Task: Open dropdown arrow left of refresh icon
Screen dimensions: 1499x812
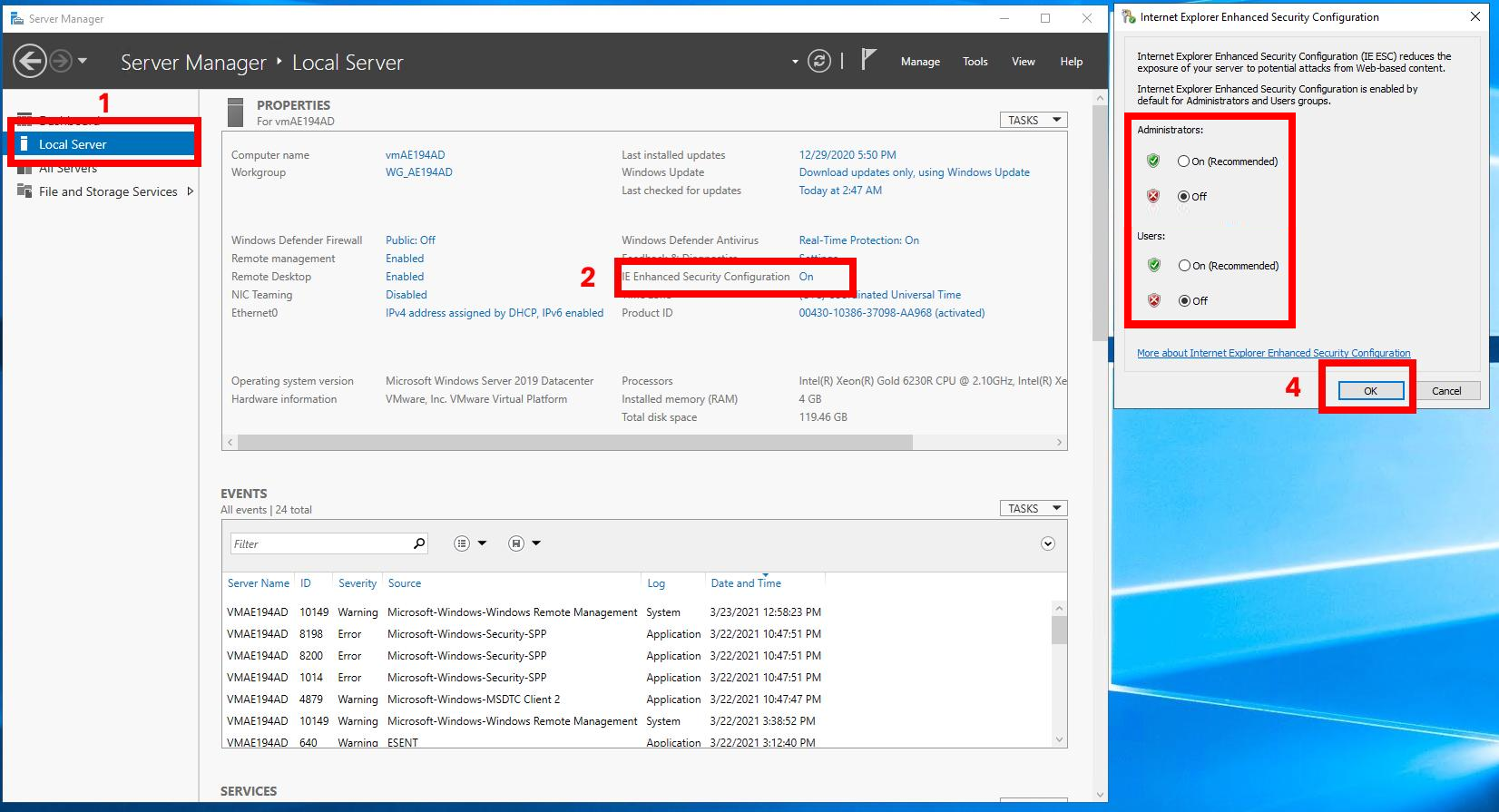Action: [x=795, y=62]
